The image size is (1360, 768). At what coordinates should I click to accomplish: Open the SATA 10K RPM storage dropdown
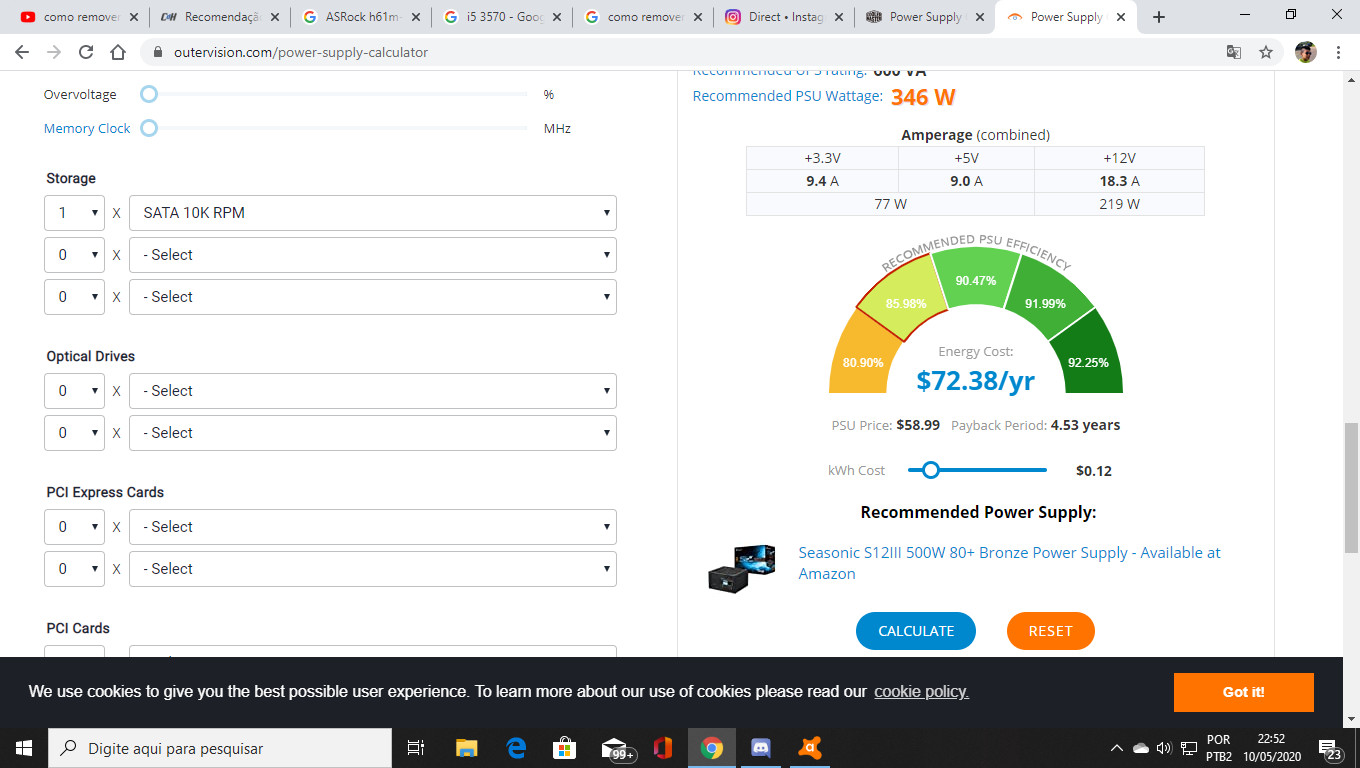373,213
